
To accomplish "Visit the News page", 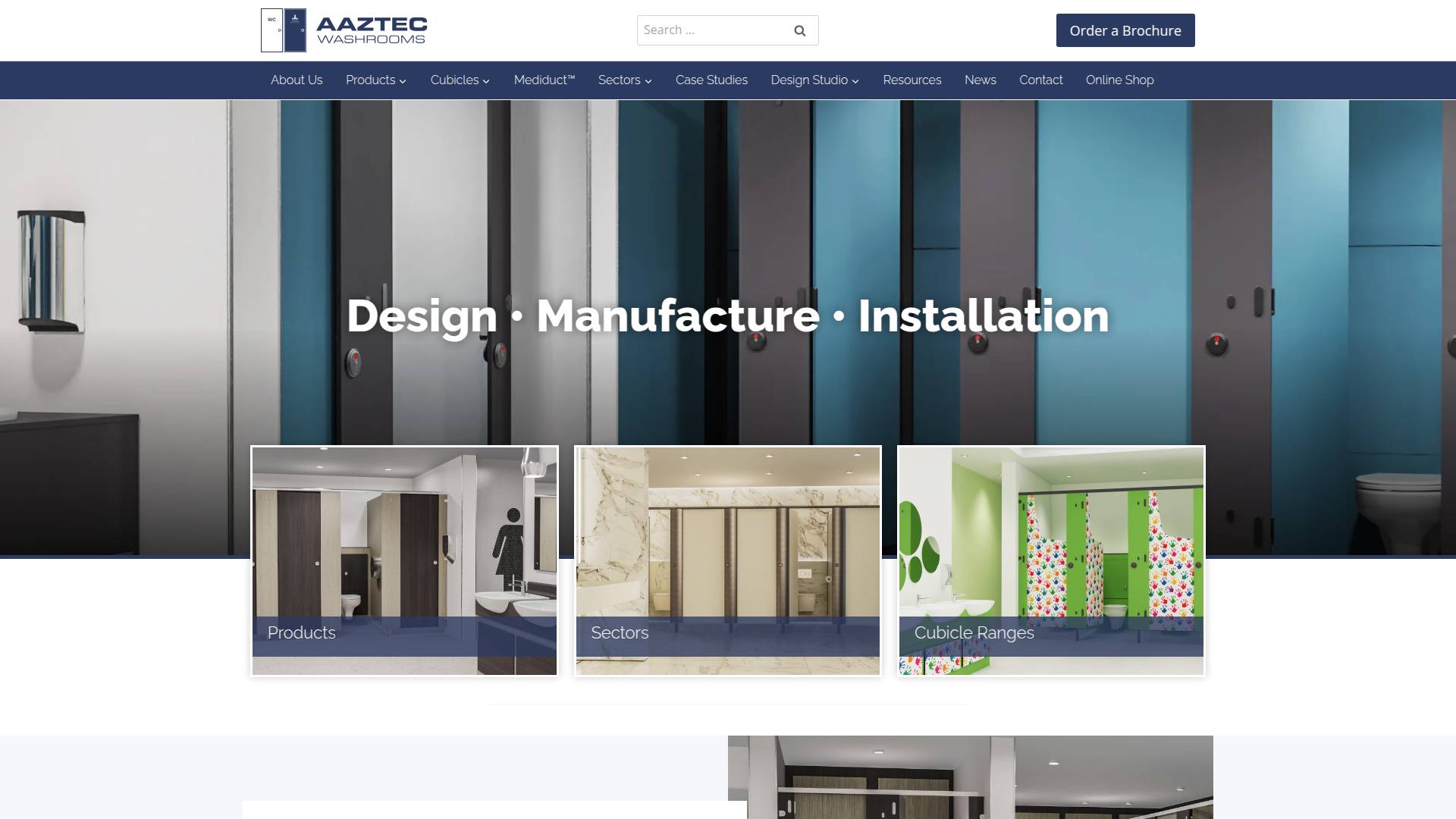I will click(980, 80).
